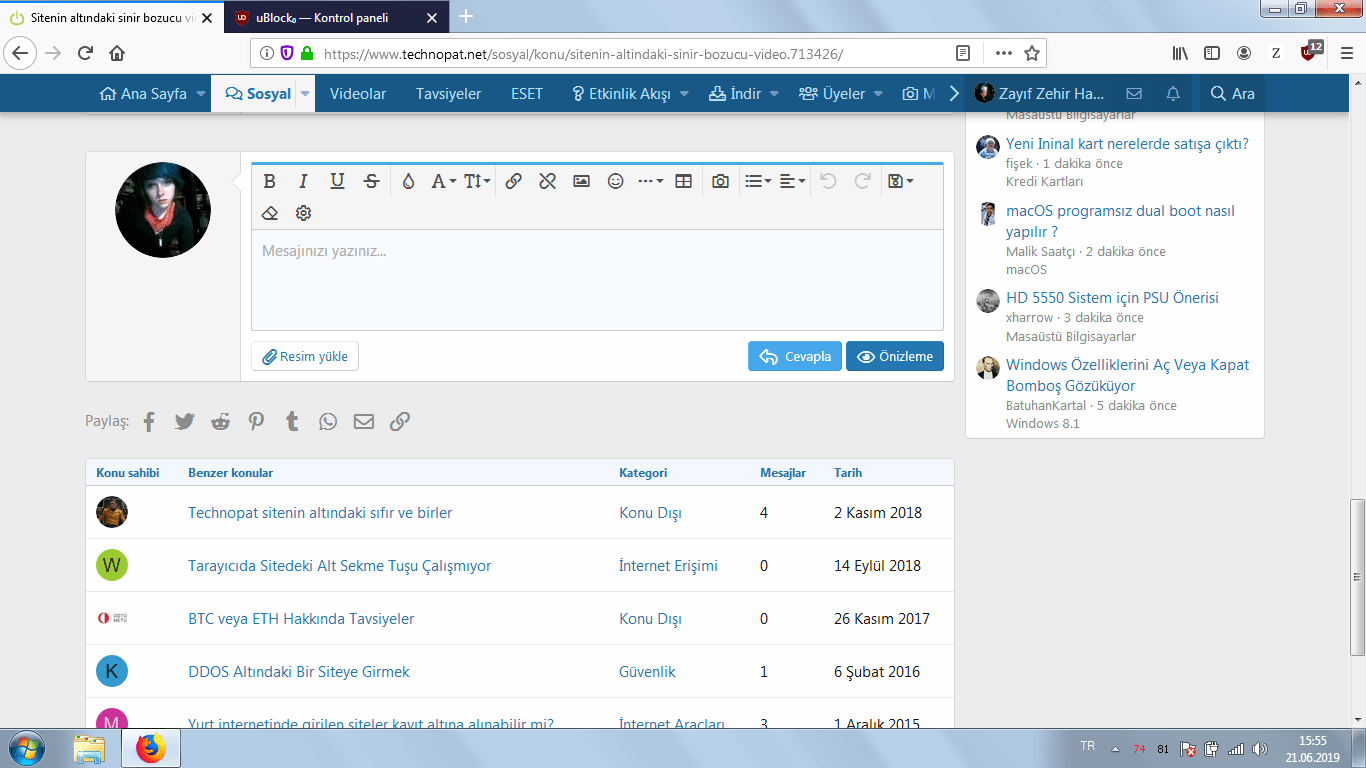
Task: Open the list options dropdown
Action: 758,181
